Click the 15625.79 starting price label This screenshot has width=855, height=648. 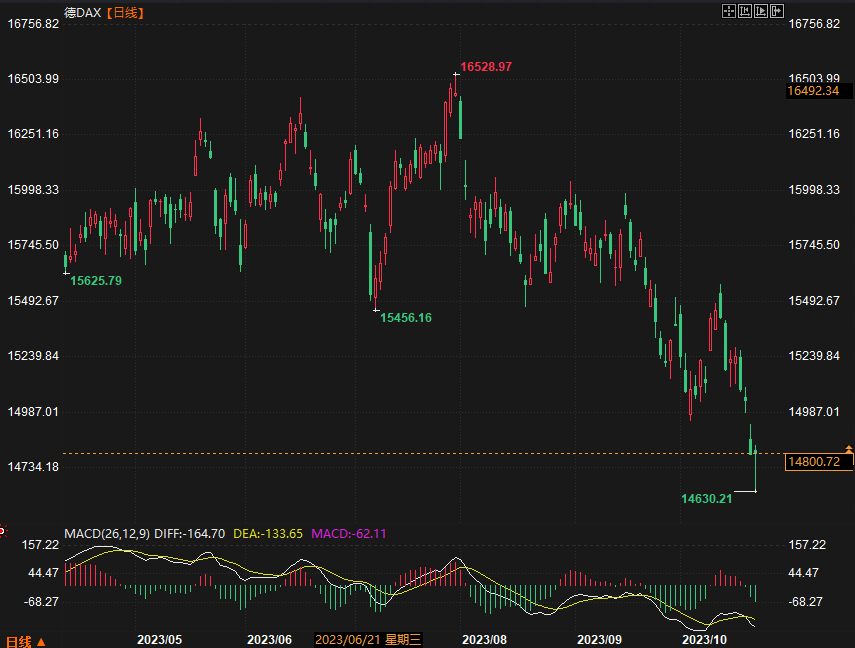96,281
